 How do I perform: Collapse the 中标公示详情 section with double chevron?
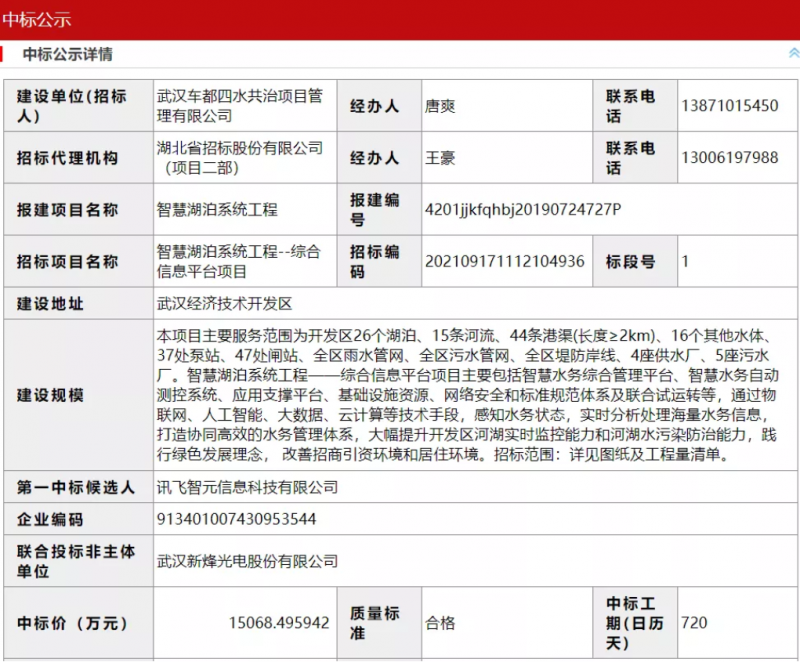click(x=793, y=53)
